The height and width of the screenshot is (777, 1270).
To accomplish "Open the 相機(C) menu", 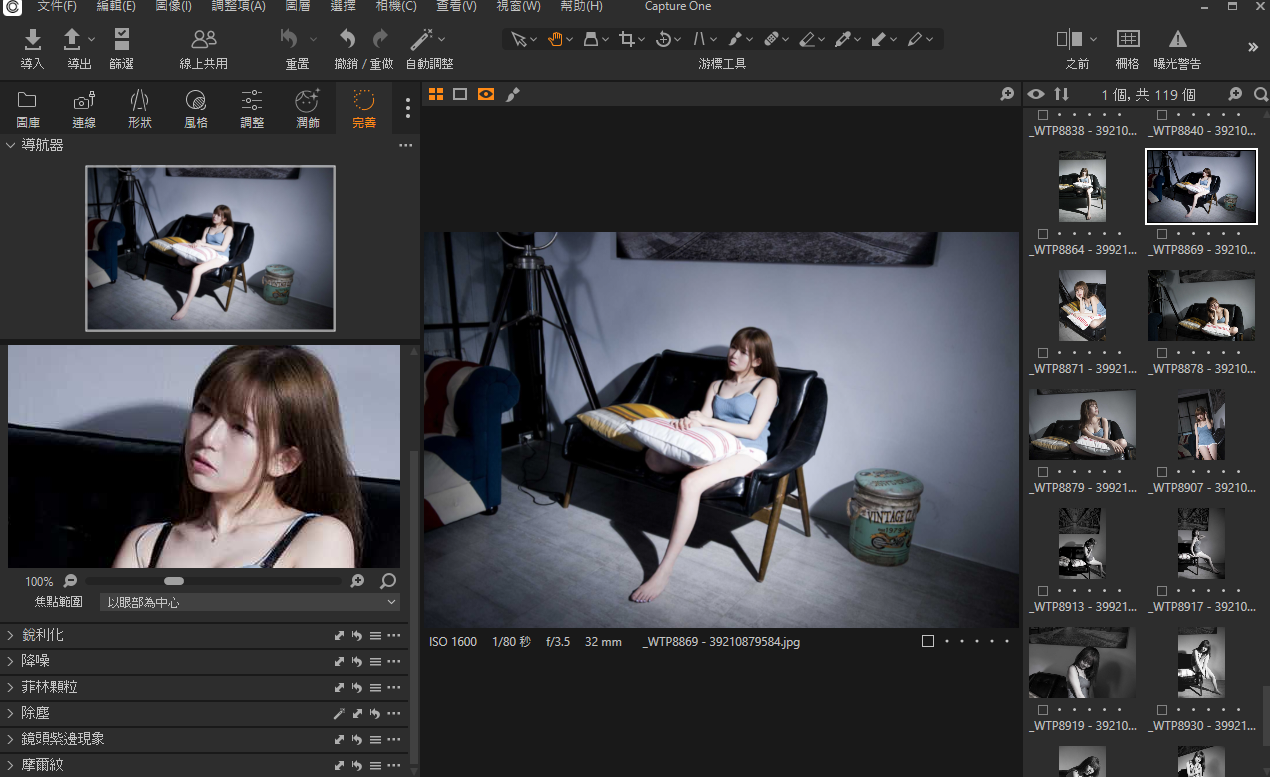I will [396, 7].
